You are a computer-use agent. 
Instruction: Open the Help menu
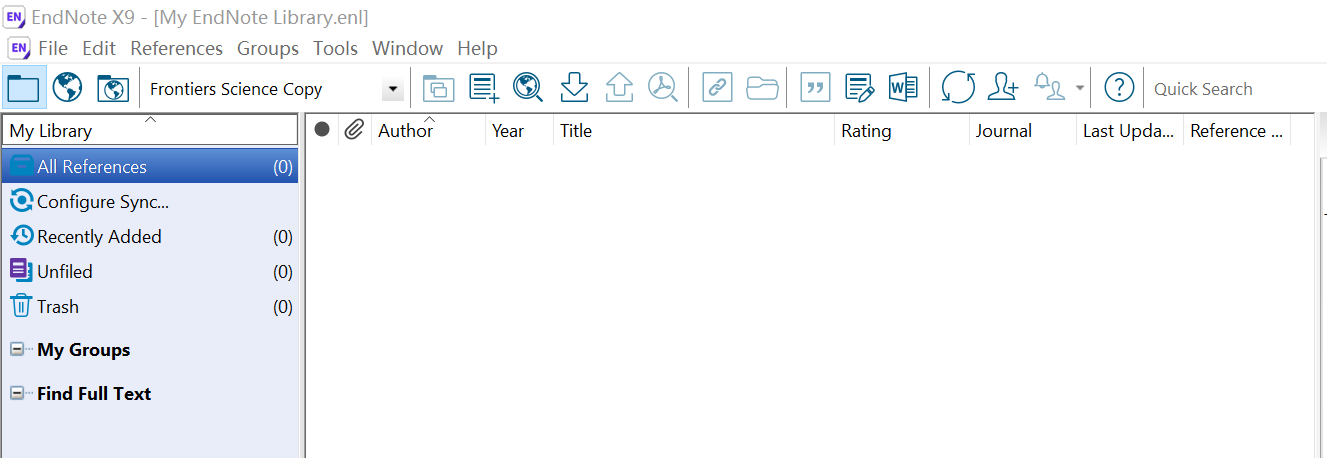(x=477, y=48)
